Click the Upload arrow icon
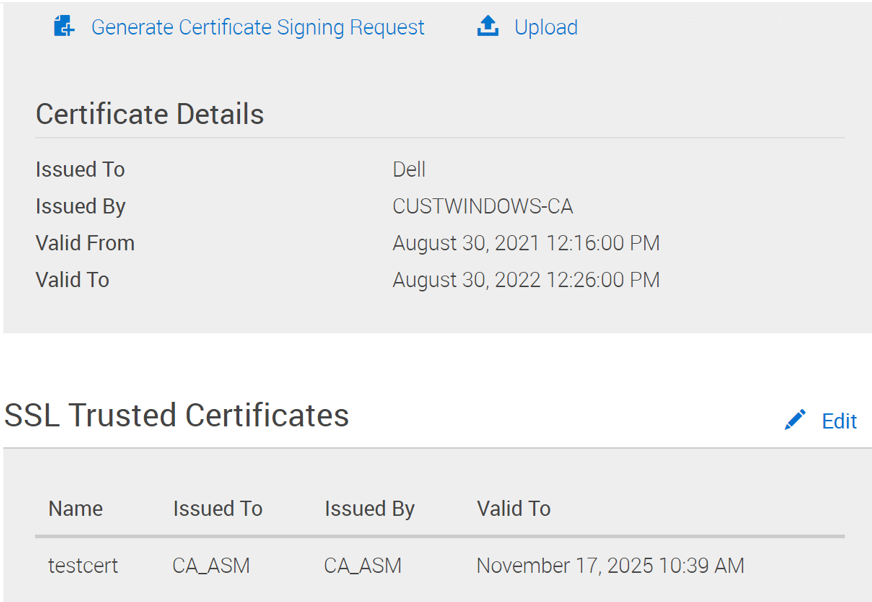The height and width of the screenshot is (602, 872). [x=487, y=26]
